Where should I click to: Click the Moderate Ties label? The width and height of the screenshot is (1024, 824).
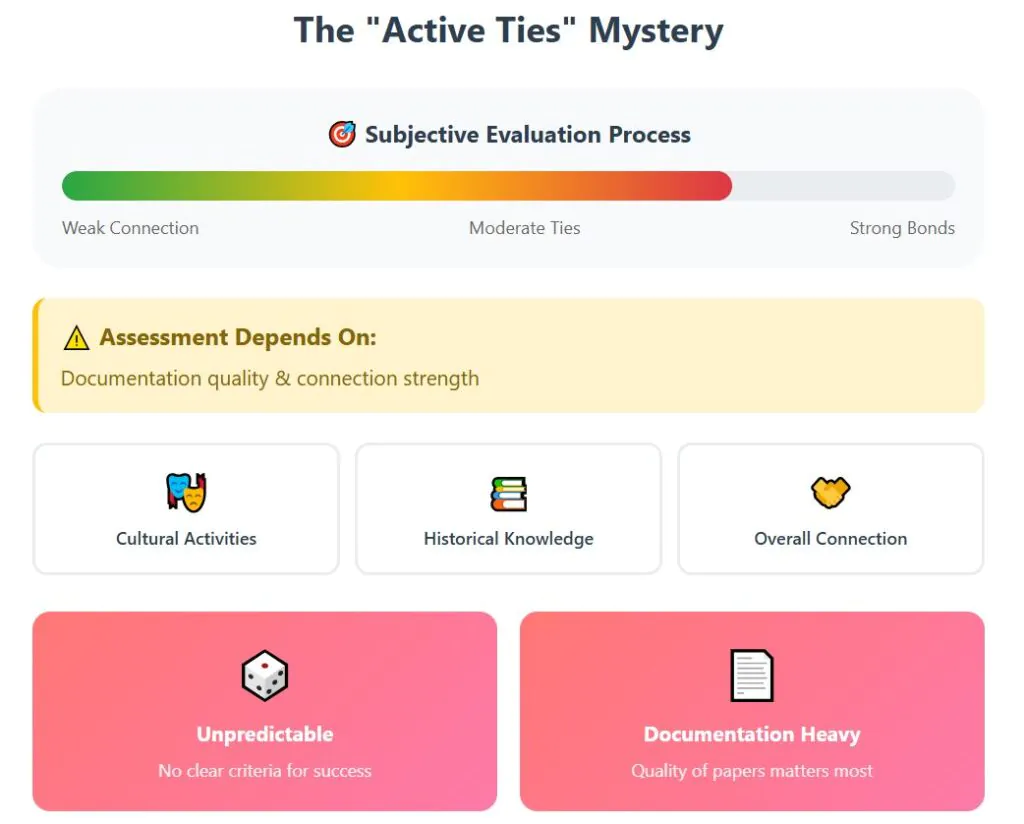pos(524,228)
